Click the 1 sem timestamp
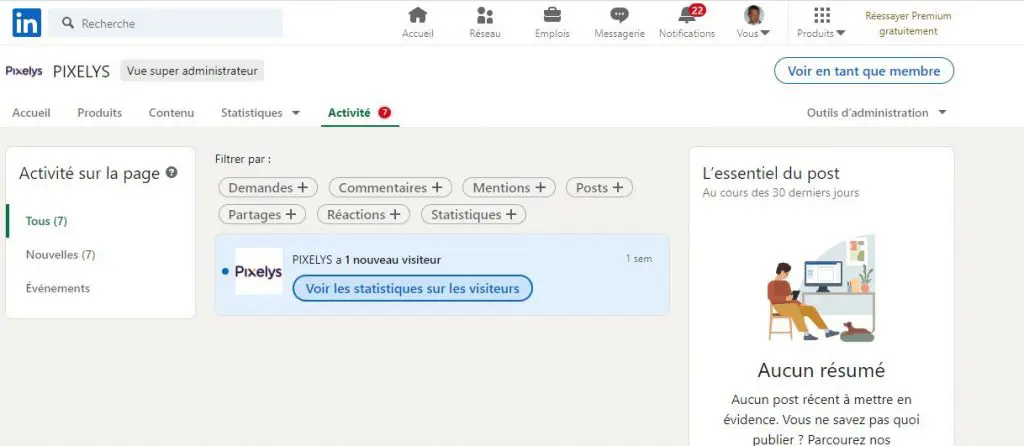1024x446 pixels. [x=639, y=259]
